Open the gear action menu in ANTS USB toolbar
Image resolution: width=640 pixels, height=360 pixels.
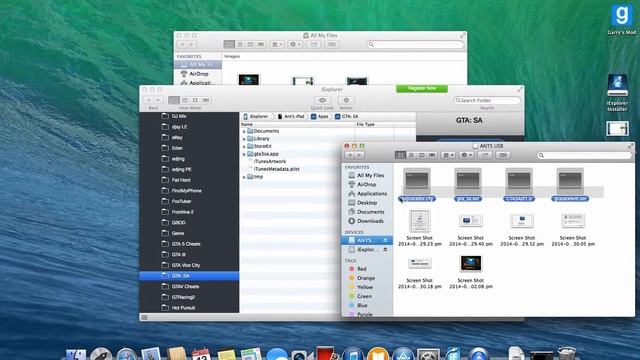(x=466, y=155)
